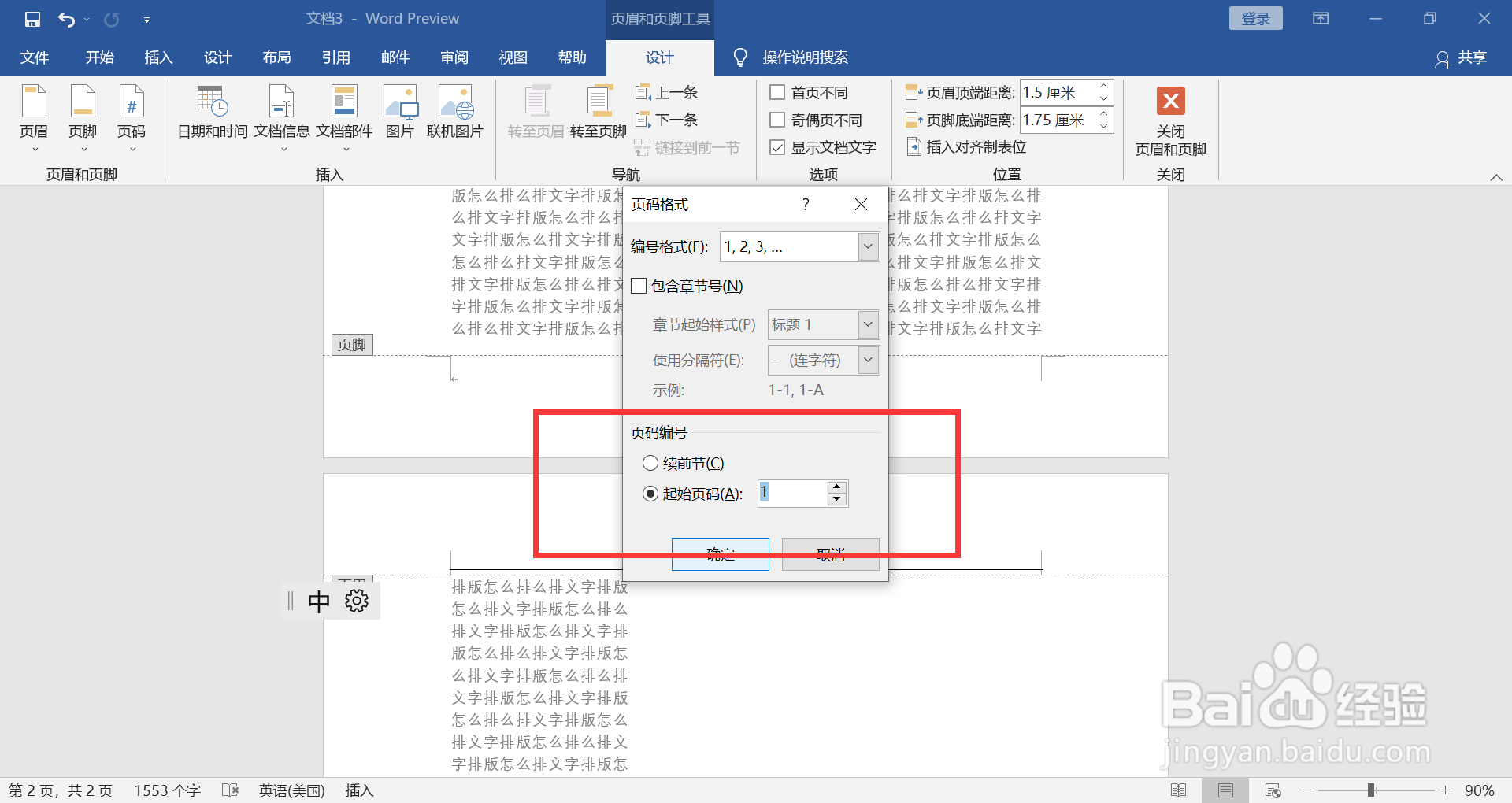Switch to the 布局 tab
This screenshot has height=803, width=1512.
(x=277, y=57)
